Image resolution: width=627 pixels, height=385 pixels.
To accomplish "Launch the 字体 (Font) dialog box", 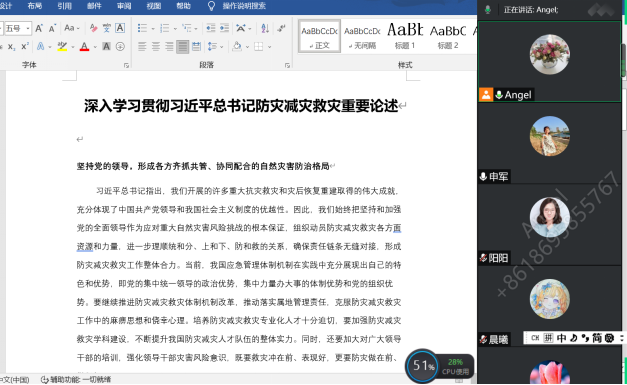I will pos(126,65).
